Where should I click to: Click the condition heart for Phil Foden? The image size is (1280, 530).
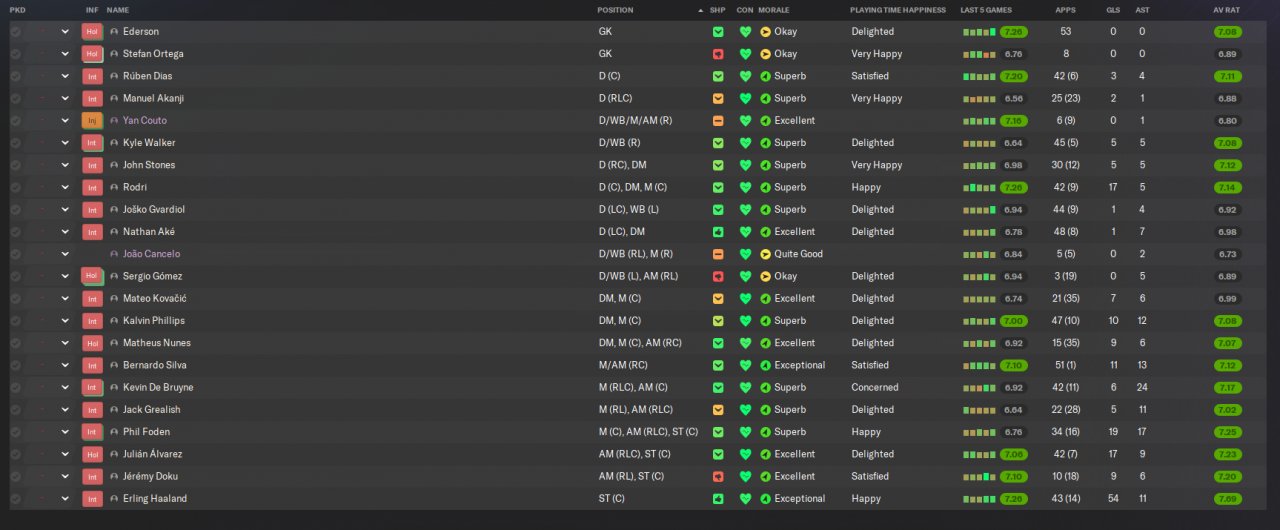pyautogui.click(x=745, y=432)
